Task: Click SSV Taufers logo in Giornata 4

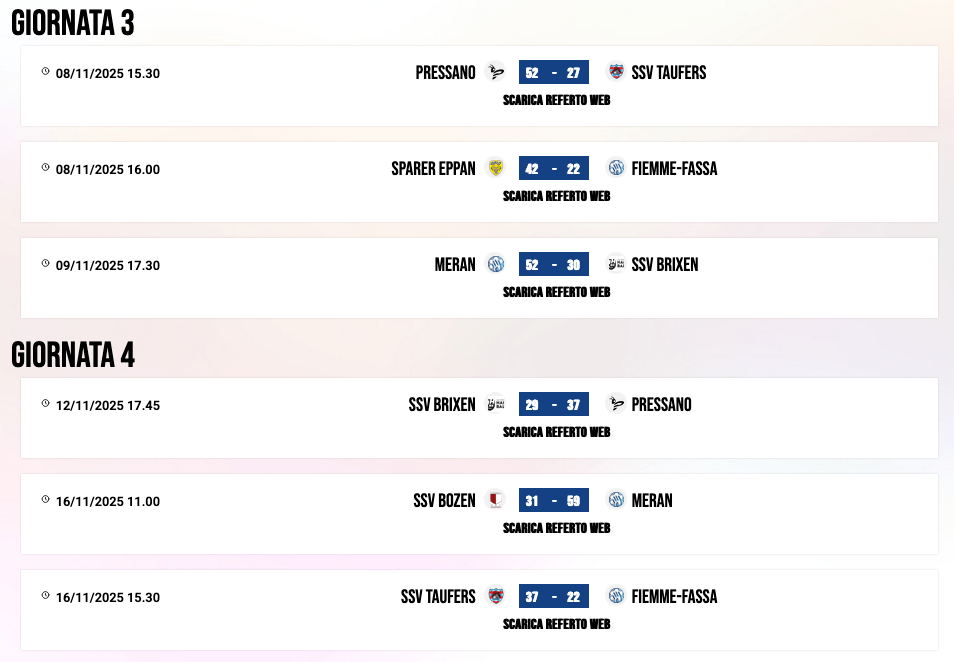Action: tap(495, 596)
